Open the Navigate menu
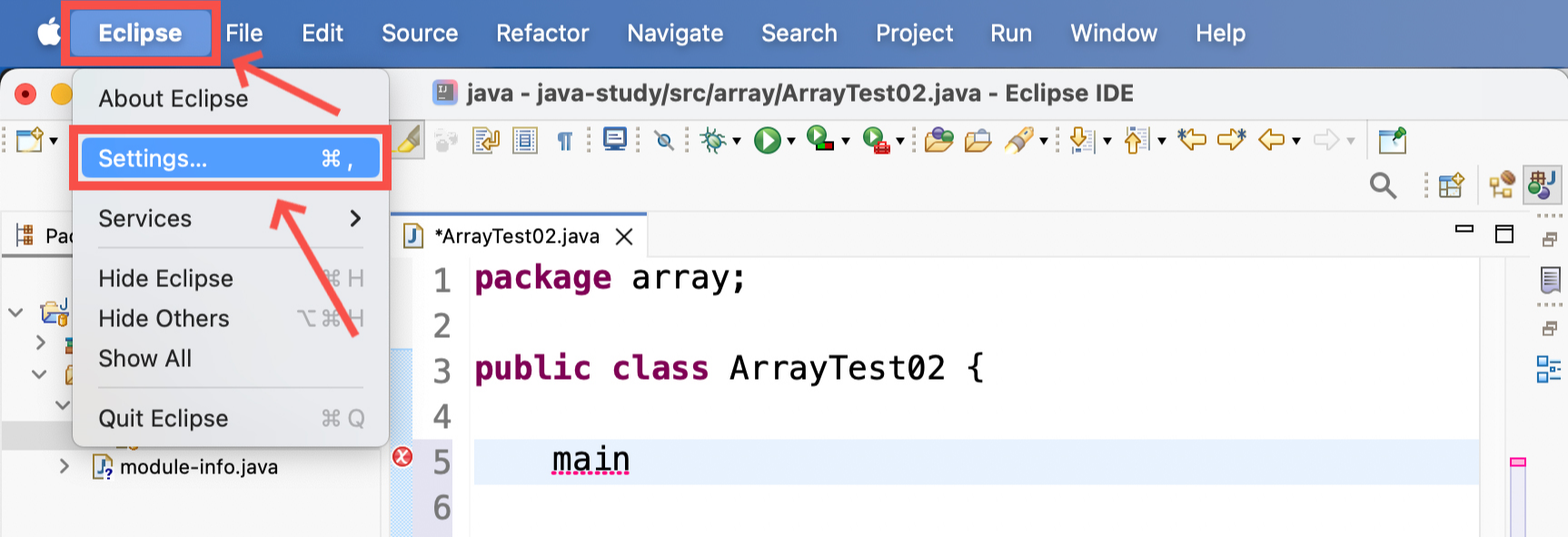The height and width of the screenshot is (537, 1568). coord(675,34)
